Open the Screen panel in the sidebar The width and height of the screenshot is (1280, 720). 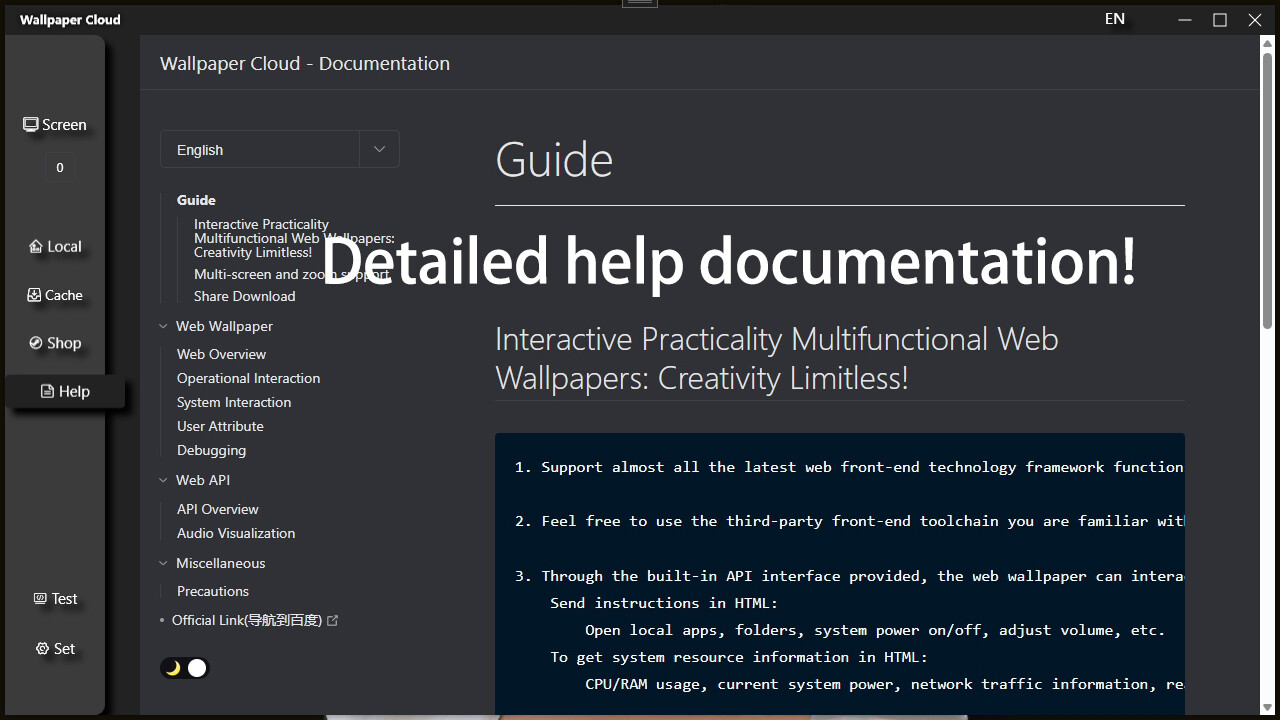tap(55, 124)
